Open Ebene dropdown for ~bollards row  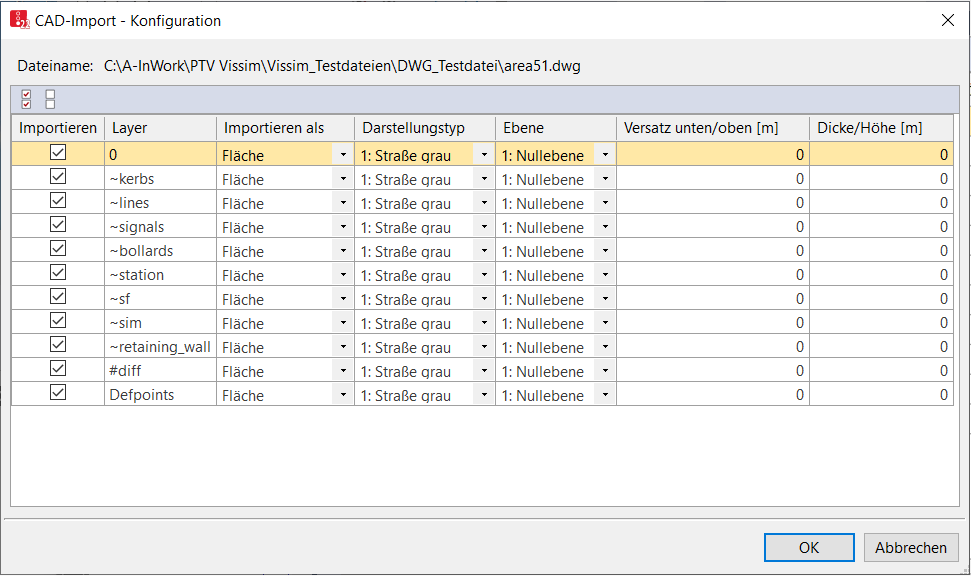(x=605, y=250)
